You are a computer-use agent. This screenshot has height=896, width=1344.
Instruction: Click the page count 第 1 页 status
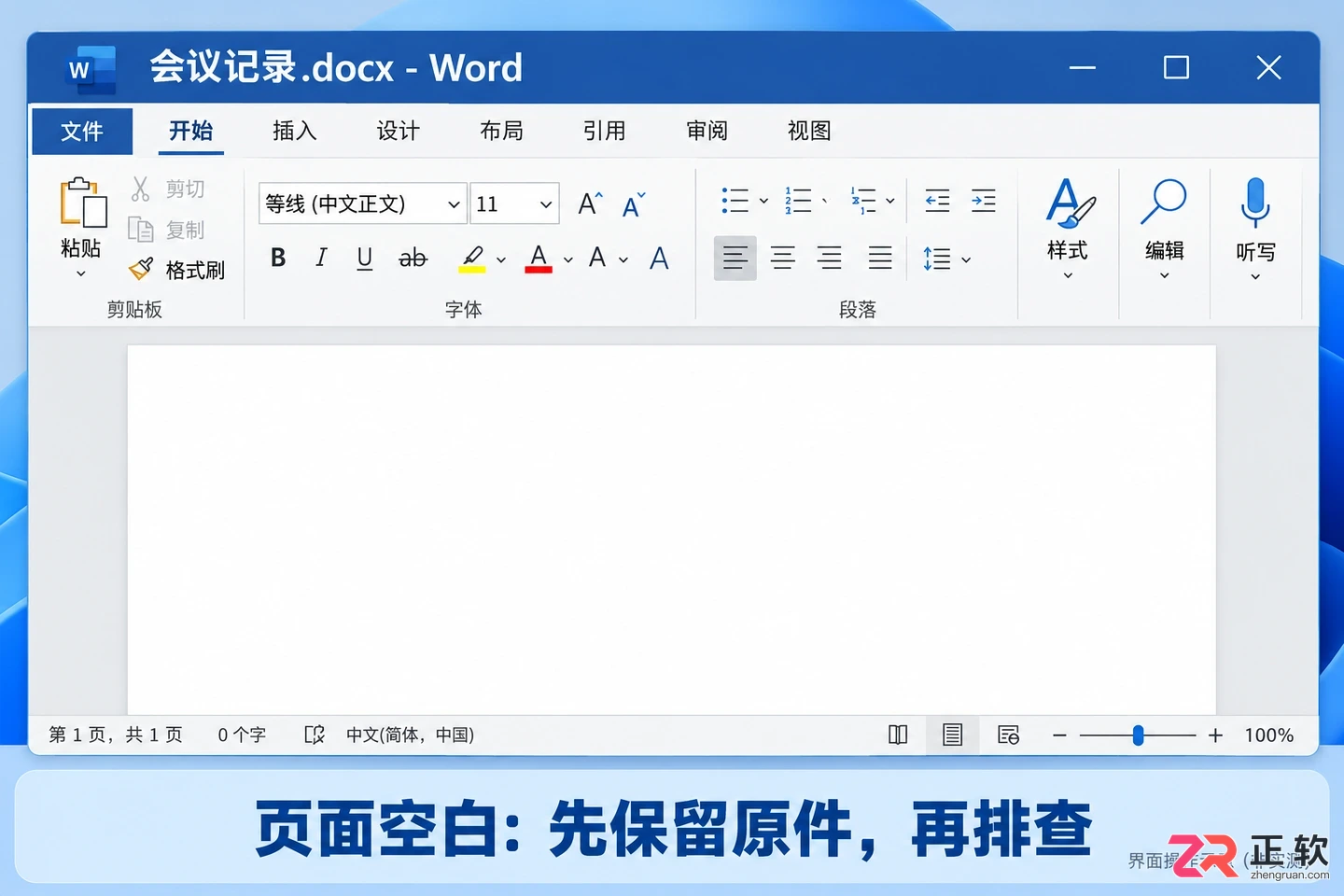[x=116, y=735]
